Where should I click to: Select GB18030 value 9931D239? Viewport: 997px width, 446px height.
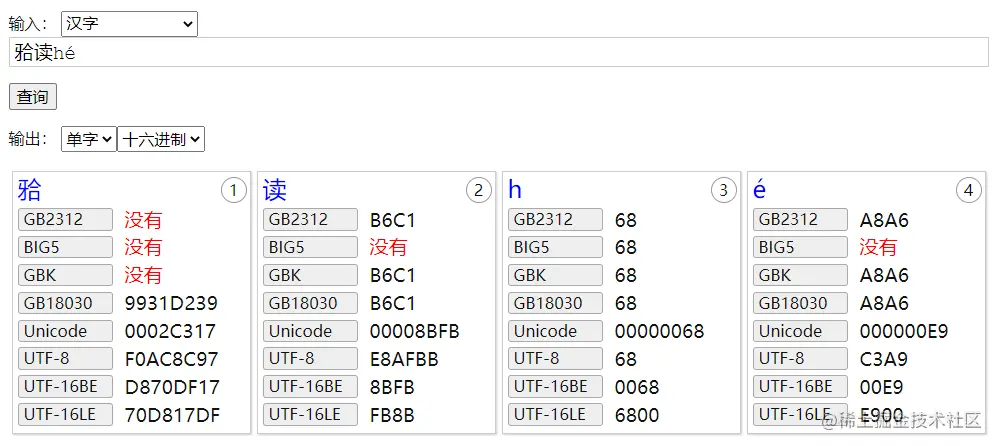[171, 303]
